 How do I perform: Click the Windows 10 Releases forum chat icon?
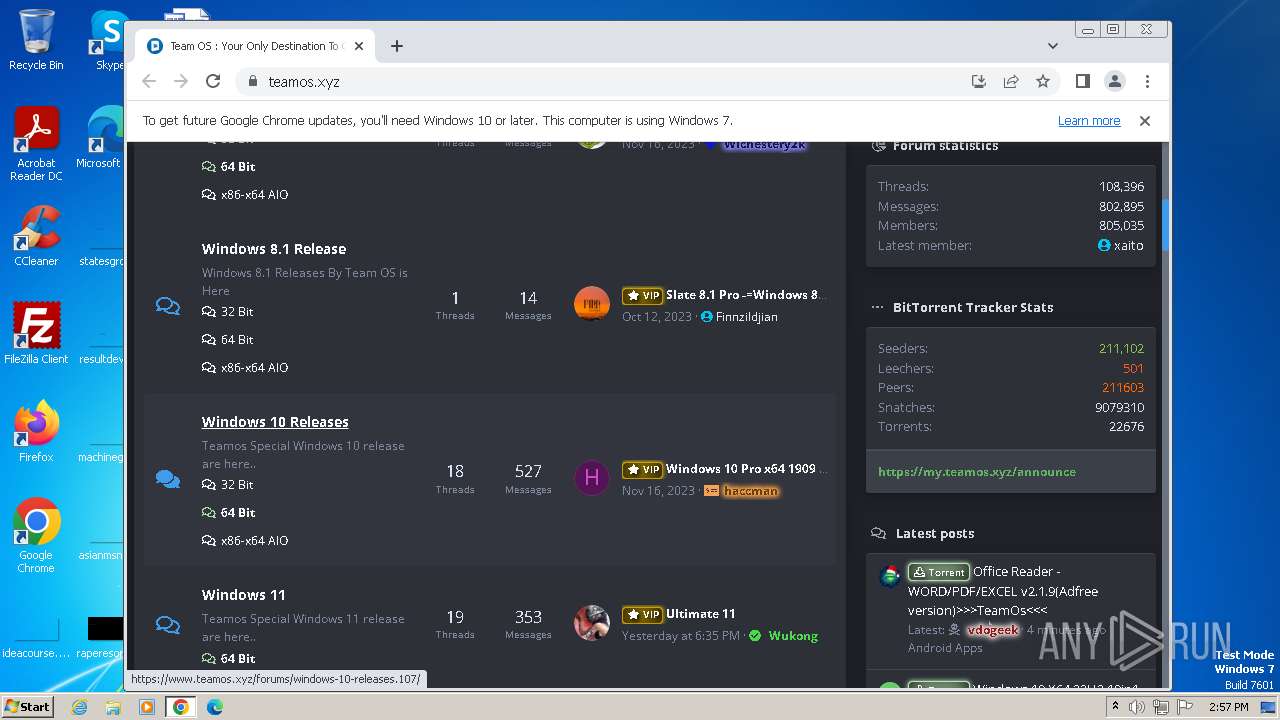(168, 480)
